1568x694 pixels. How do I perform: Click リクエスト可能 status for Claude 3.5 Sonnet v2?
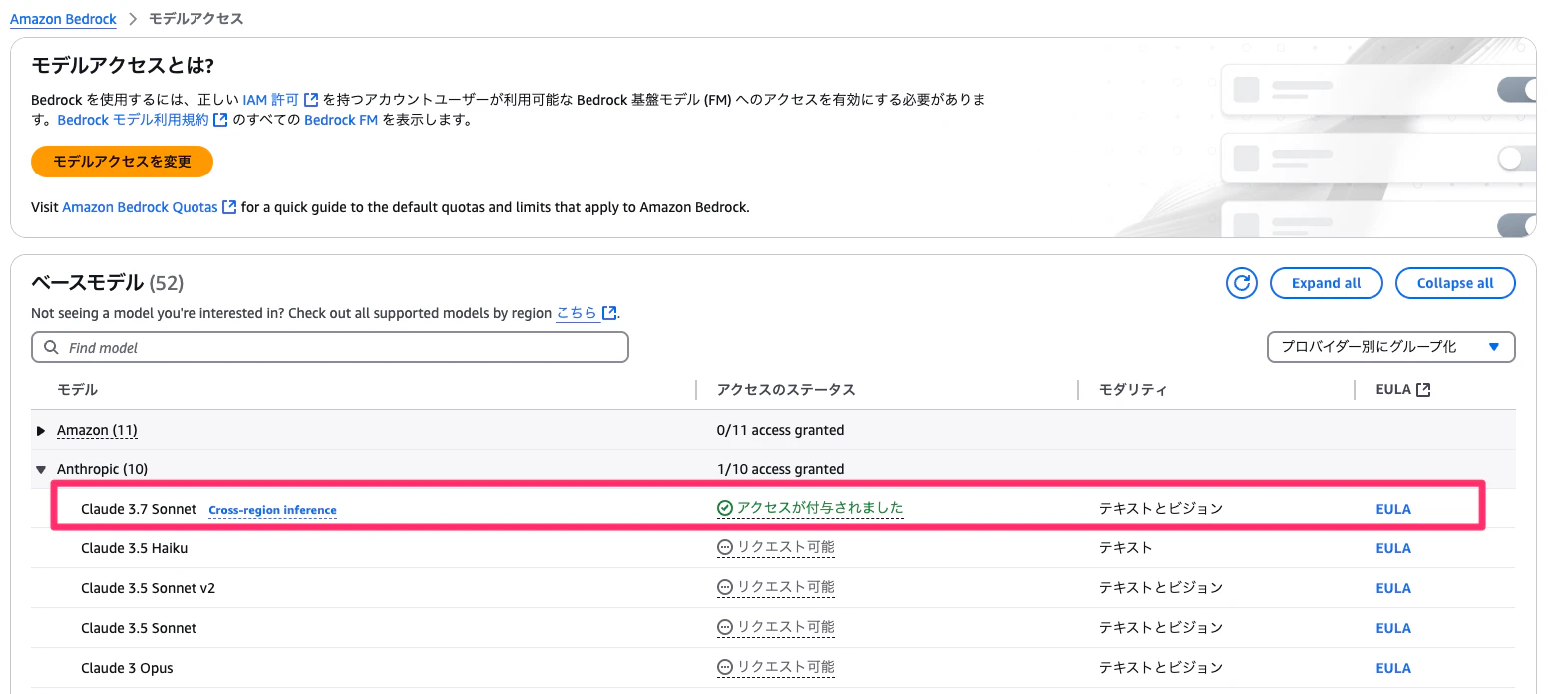[x=786, y=587]
